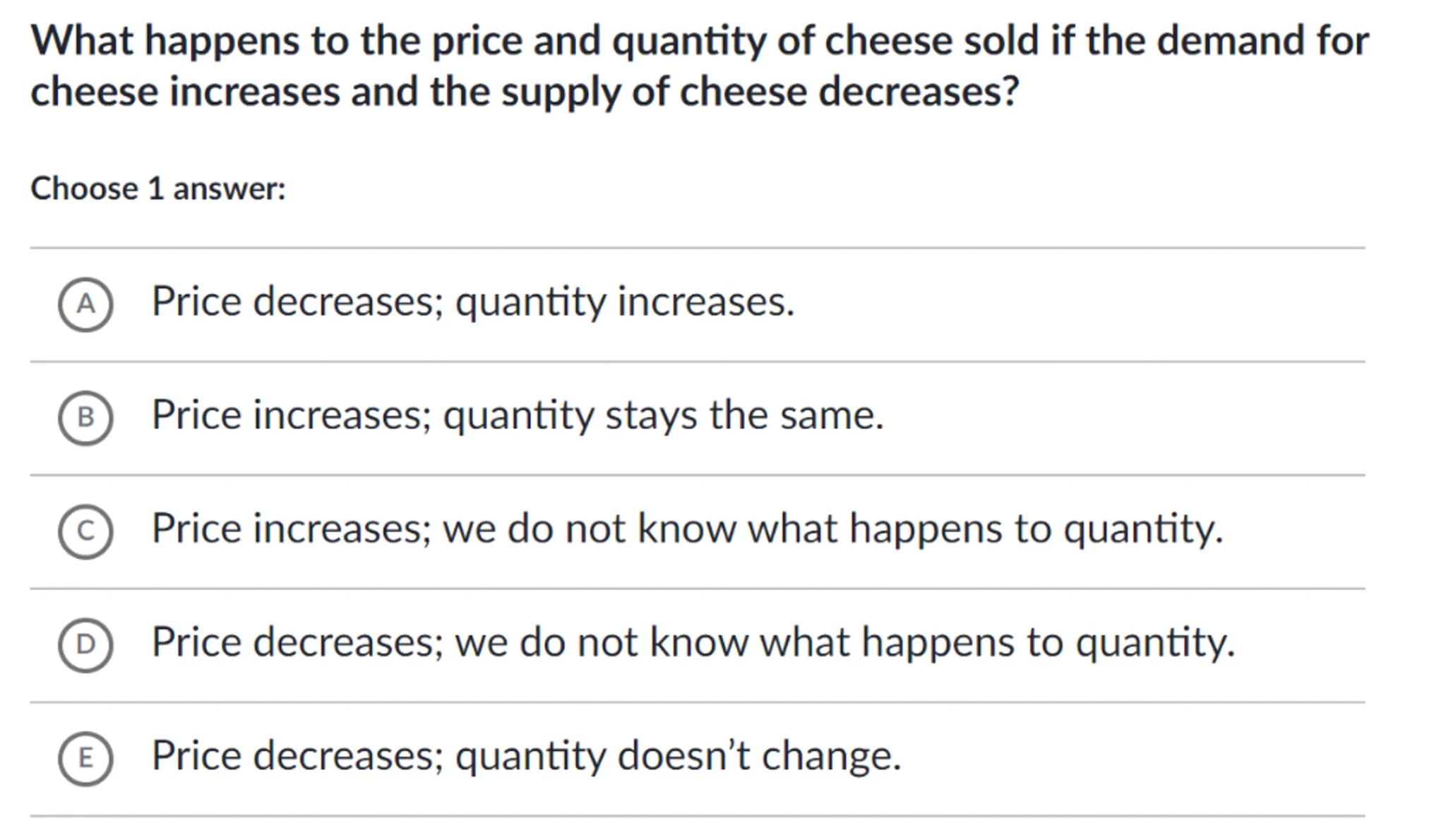Viewport: 1446px width, 840px height.
Task: Select radio button B
Action: tap(85, 418)
